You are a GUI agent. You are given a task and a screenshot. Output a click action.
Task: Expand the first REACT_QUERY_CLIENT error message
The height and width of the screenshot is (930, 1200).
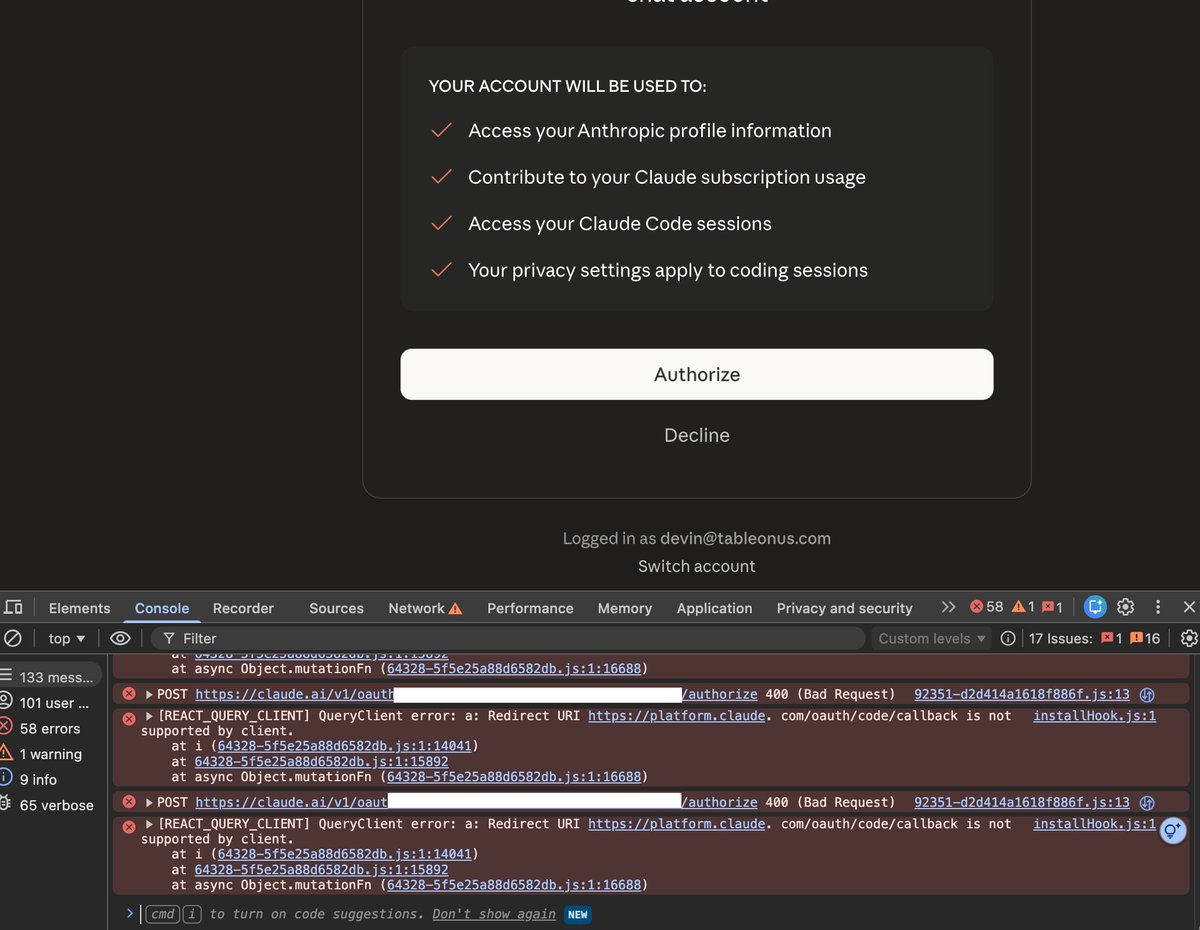(x=150, y=715)
